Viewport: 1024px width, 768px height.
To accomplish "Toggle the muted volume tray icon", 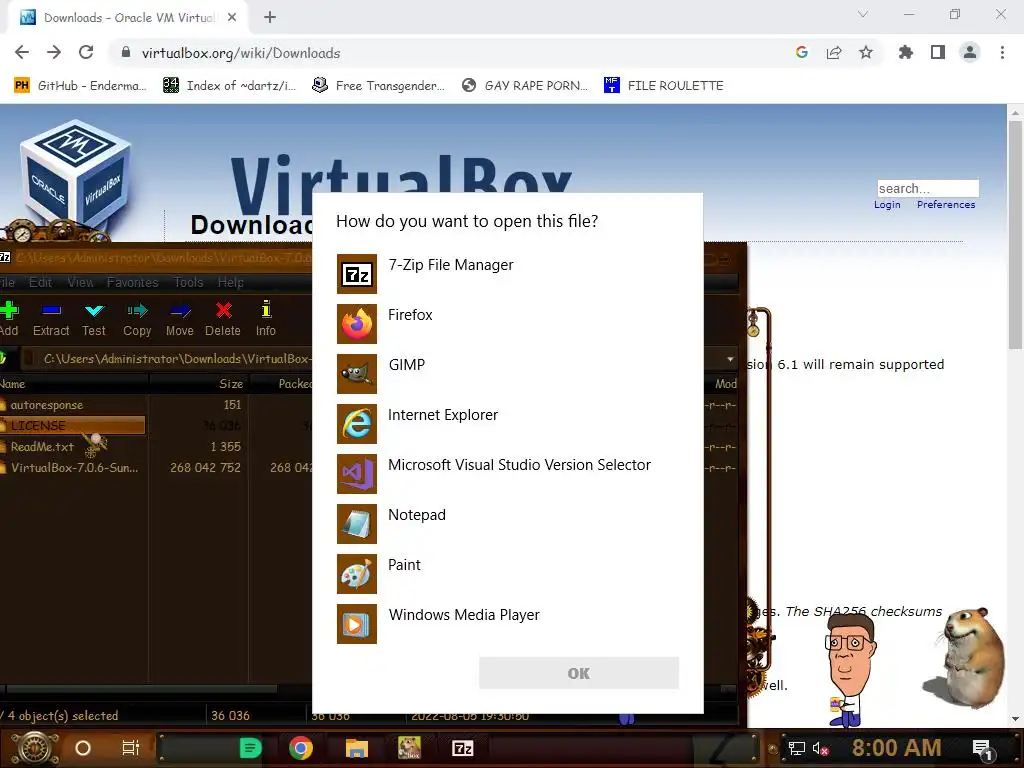I will pos(820,748).
